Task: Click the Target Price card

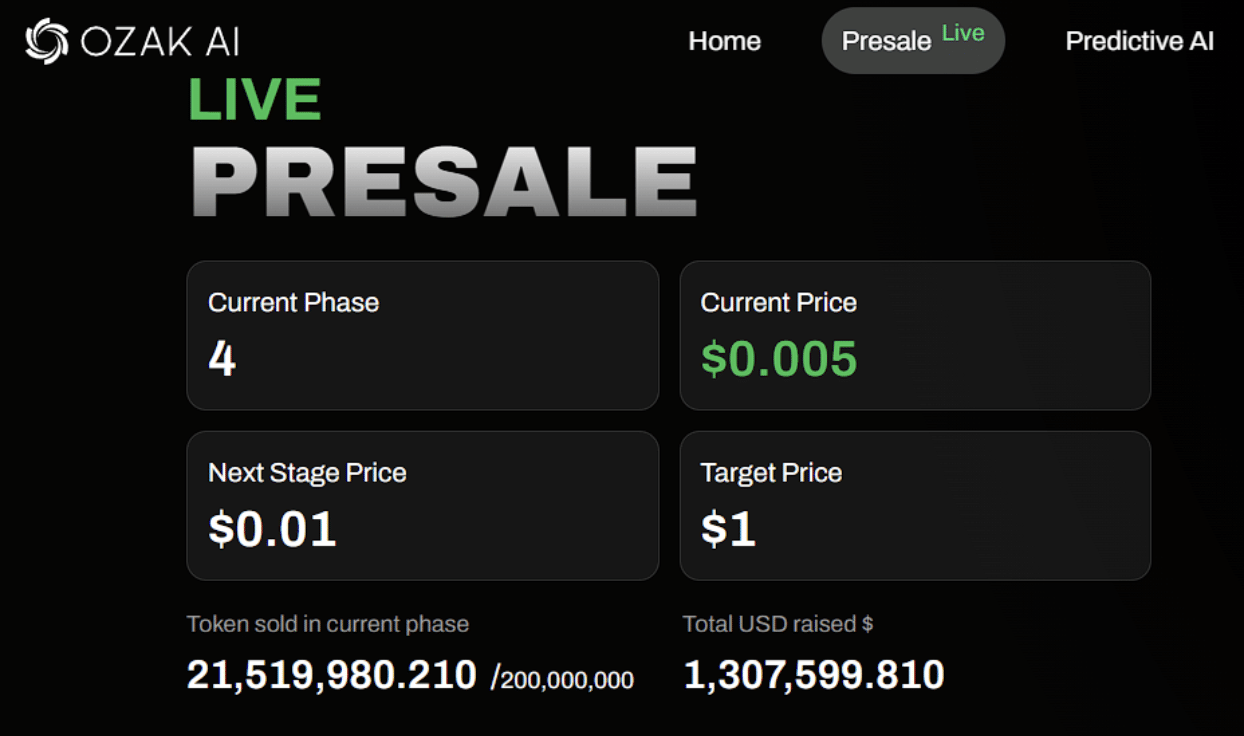Action: point(915,505)
